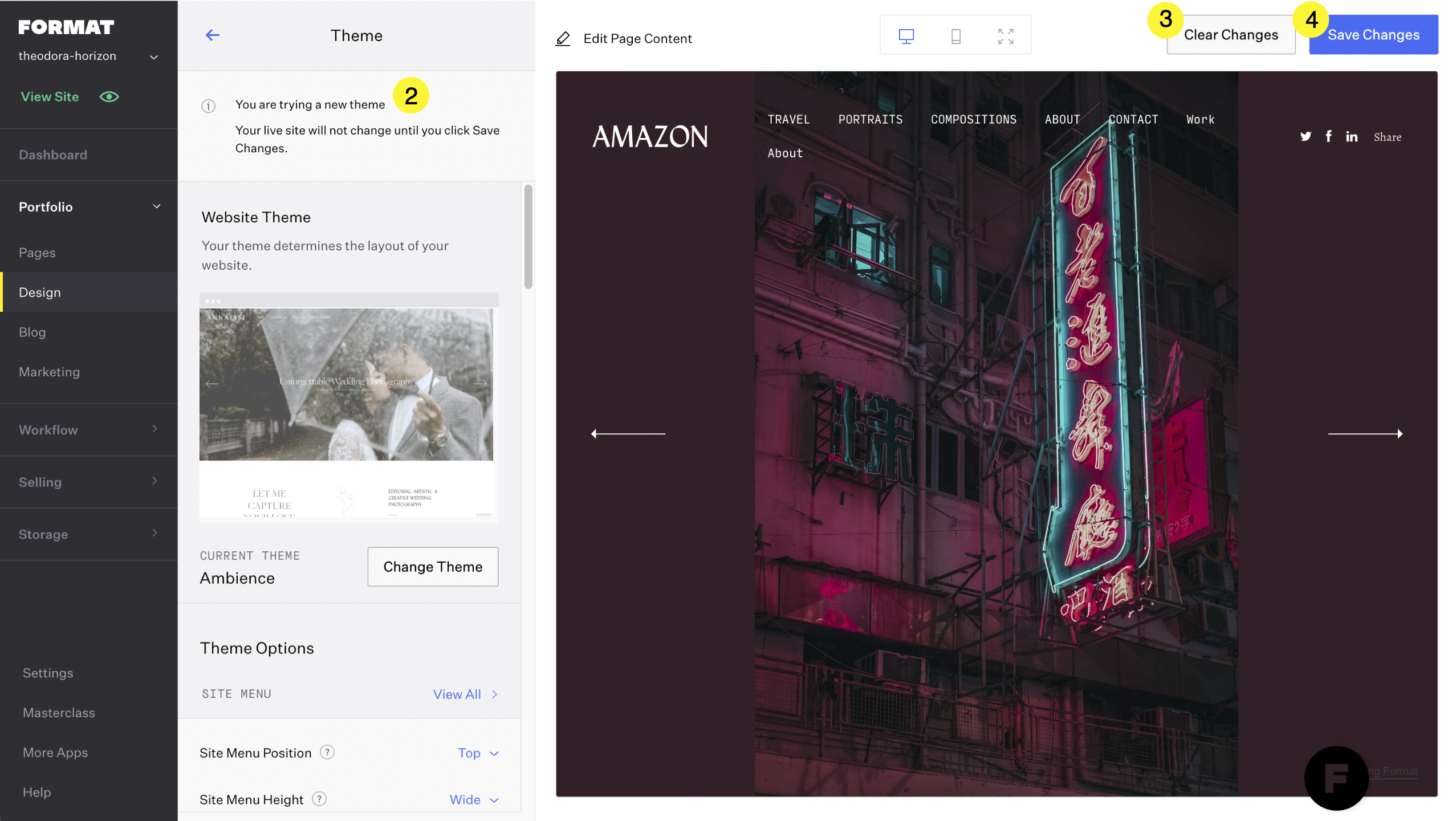Select the desktop preview icon

click(906, 36)
